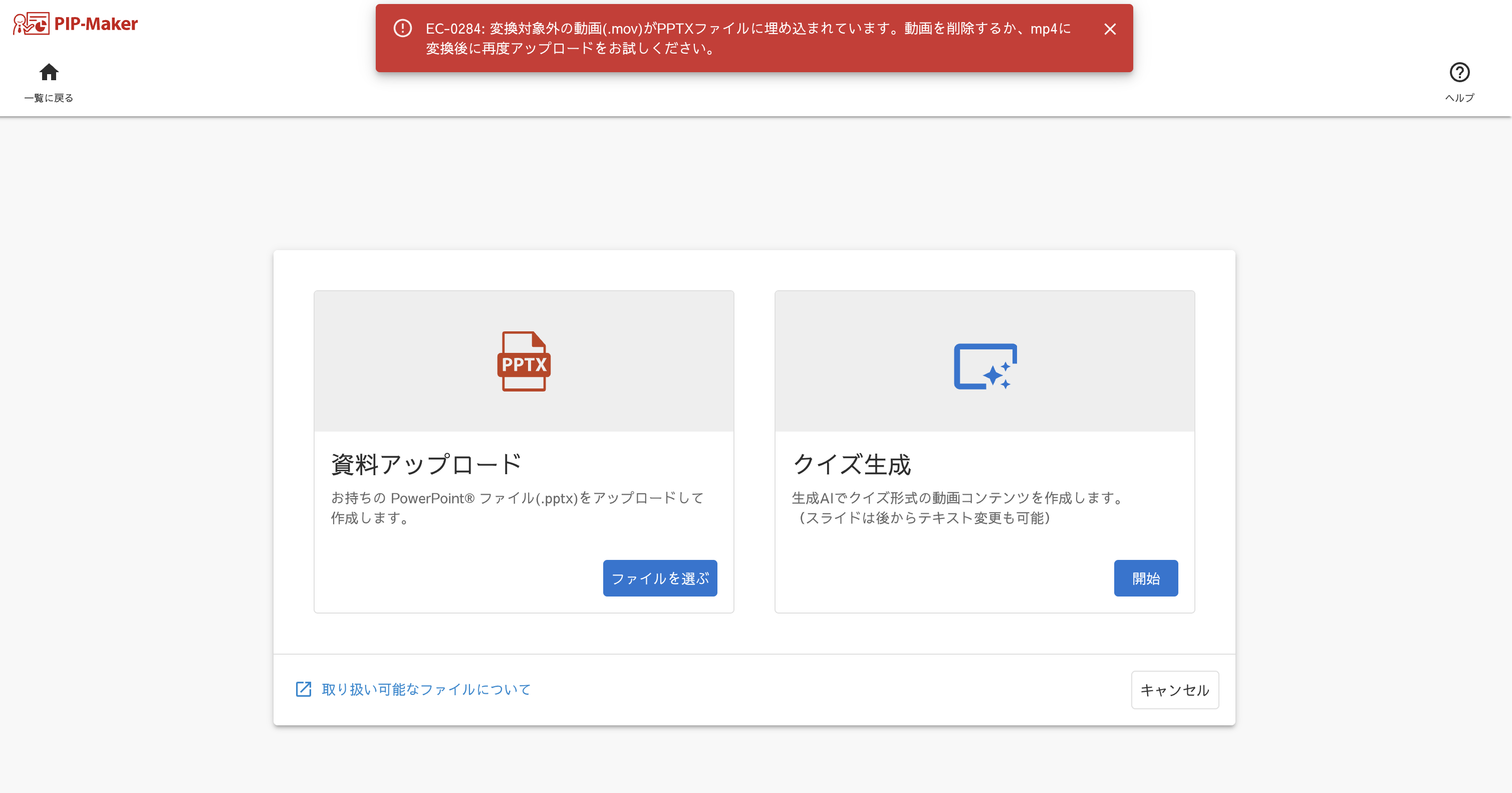Viewport: 1512px width, 793px height.
Task: Start quiz generation with 開始 button
Action: 1146,578
